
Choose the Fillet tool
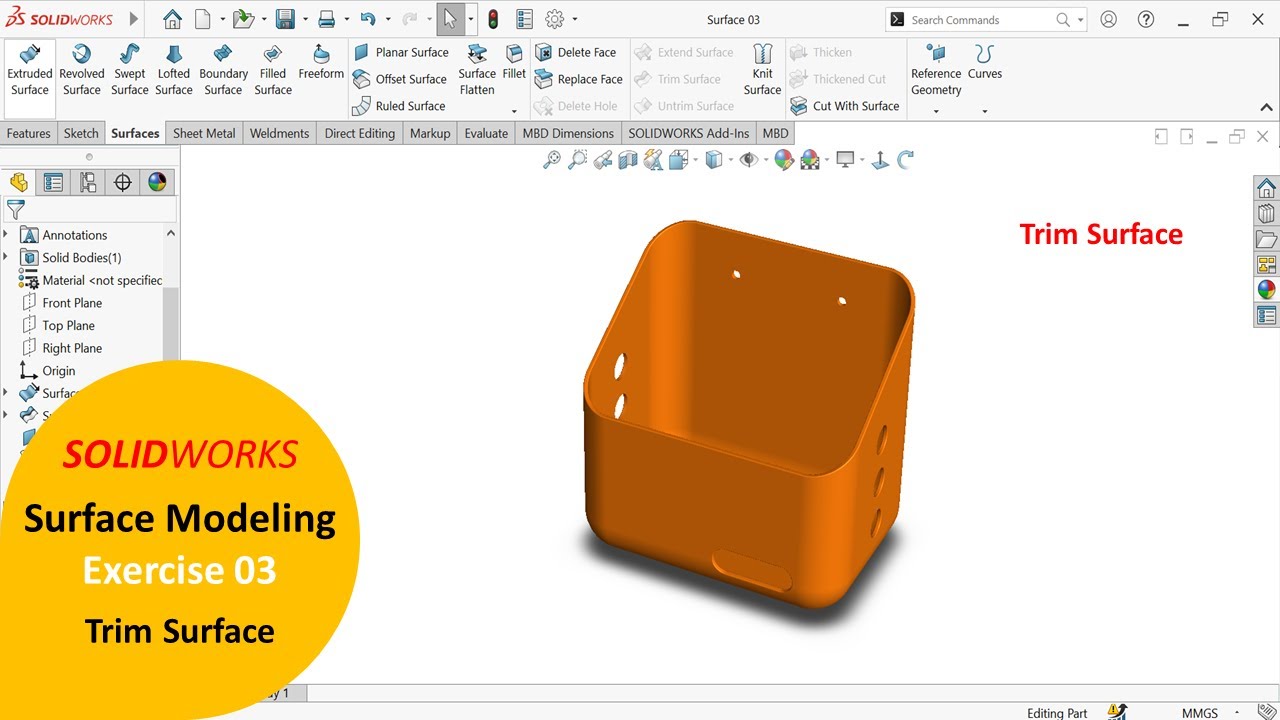(514, 62)
